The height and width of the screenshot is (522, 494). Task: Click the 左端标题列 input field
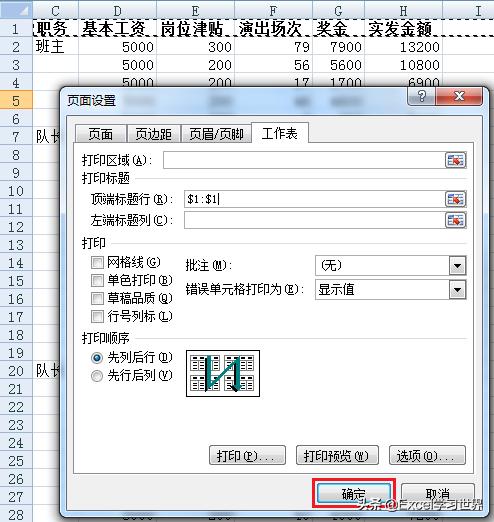pyautogui.click(x=314, y=220)
